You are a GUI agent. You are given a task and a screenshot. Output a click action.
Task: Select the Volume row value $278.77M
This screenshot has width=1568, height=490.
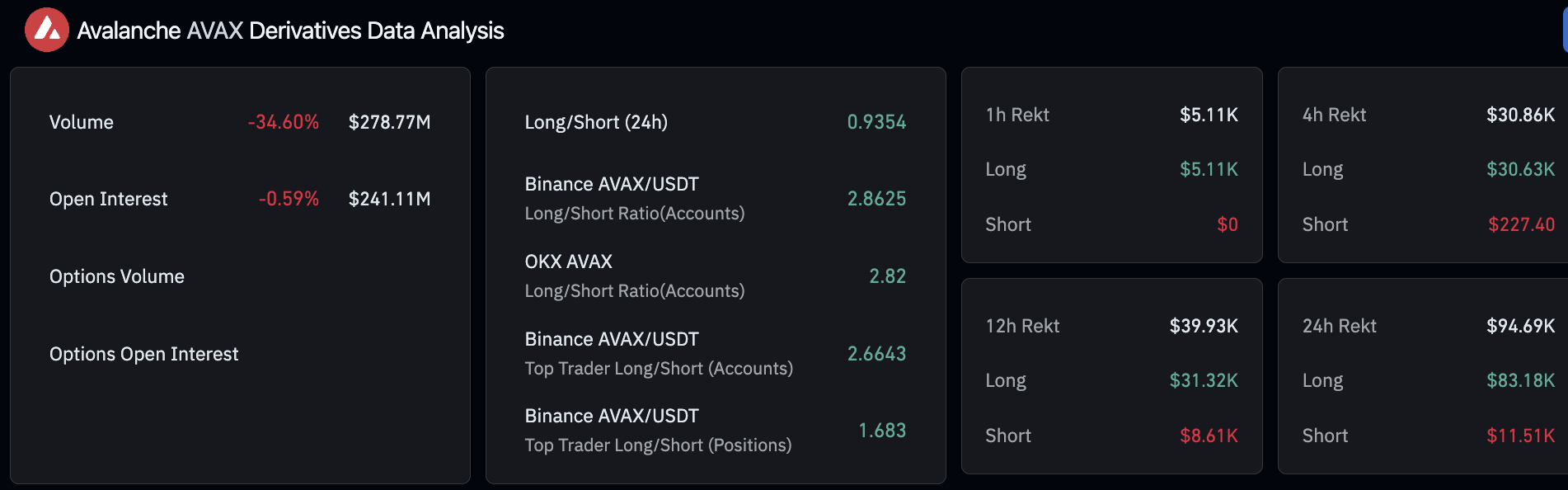389,122
